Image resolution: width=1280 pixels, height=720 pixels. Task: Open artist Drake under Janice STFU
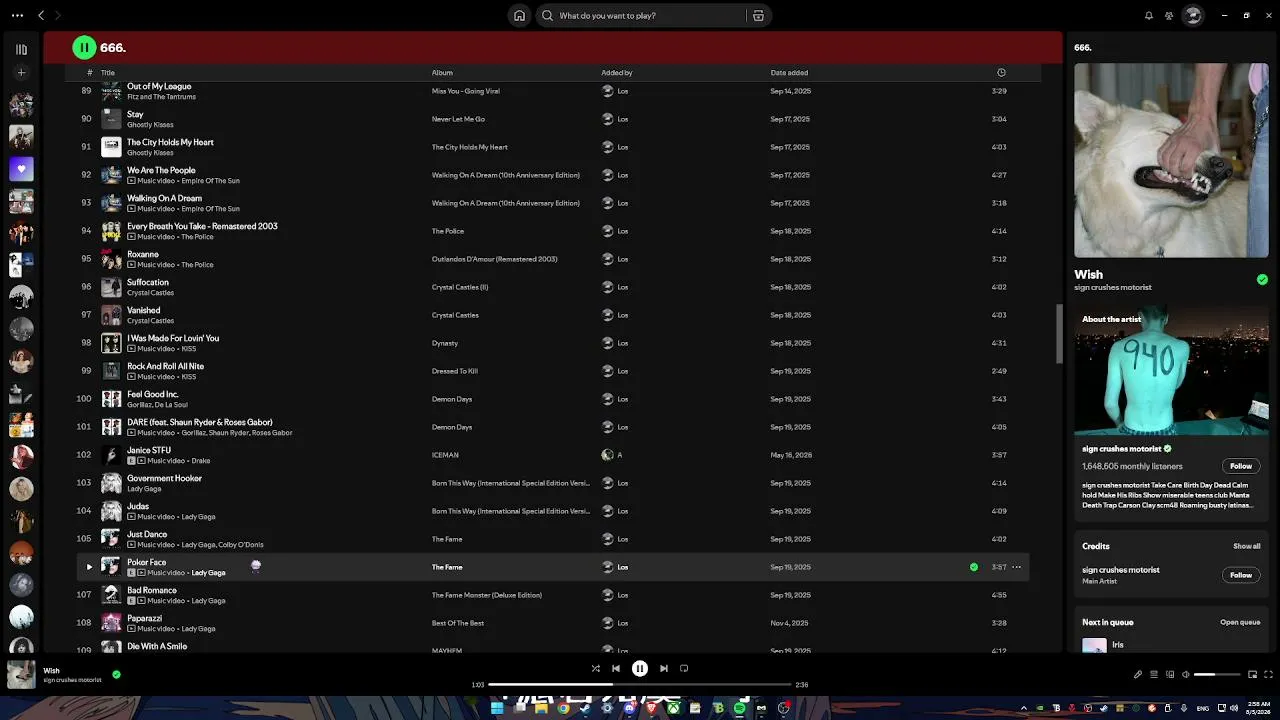(x=201, y=461)
